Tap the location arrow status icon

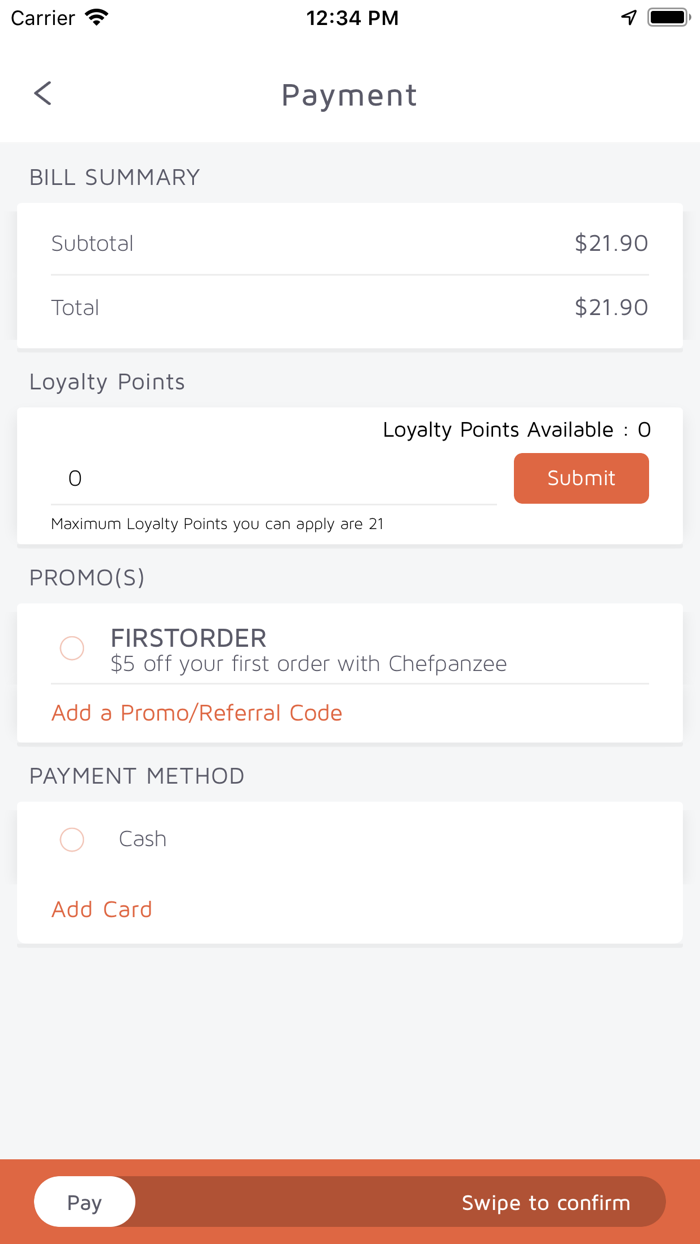coord(629,18)
